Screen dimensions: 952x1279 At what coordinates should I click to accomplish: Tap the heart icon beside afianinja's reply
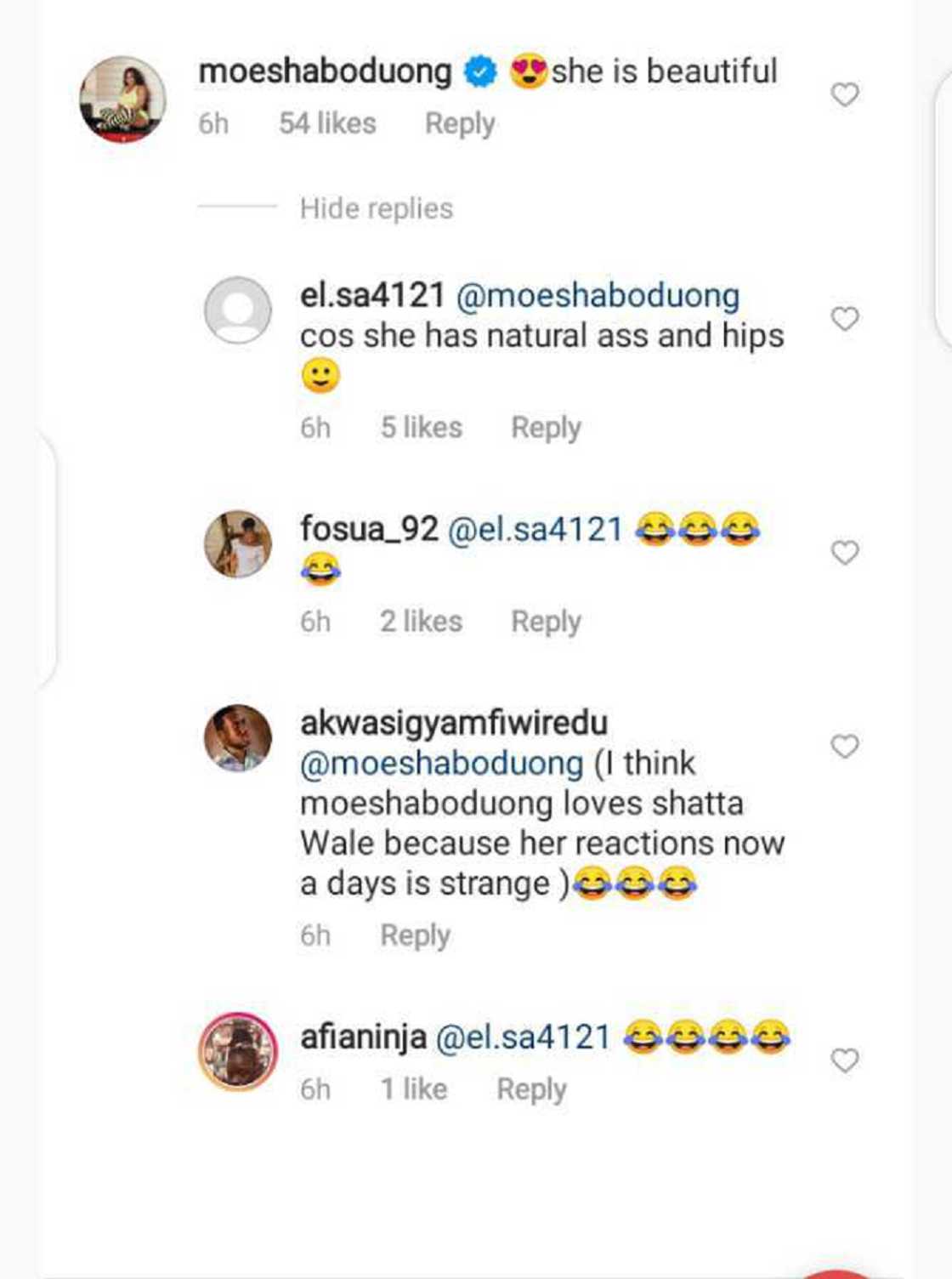click(x=845, y=1059)
